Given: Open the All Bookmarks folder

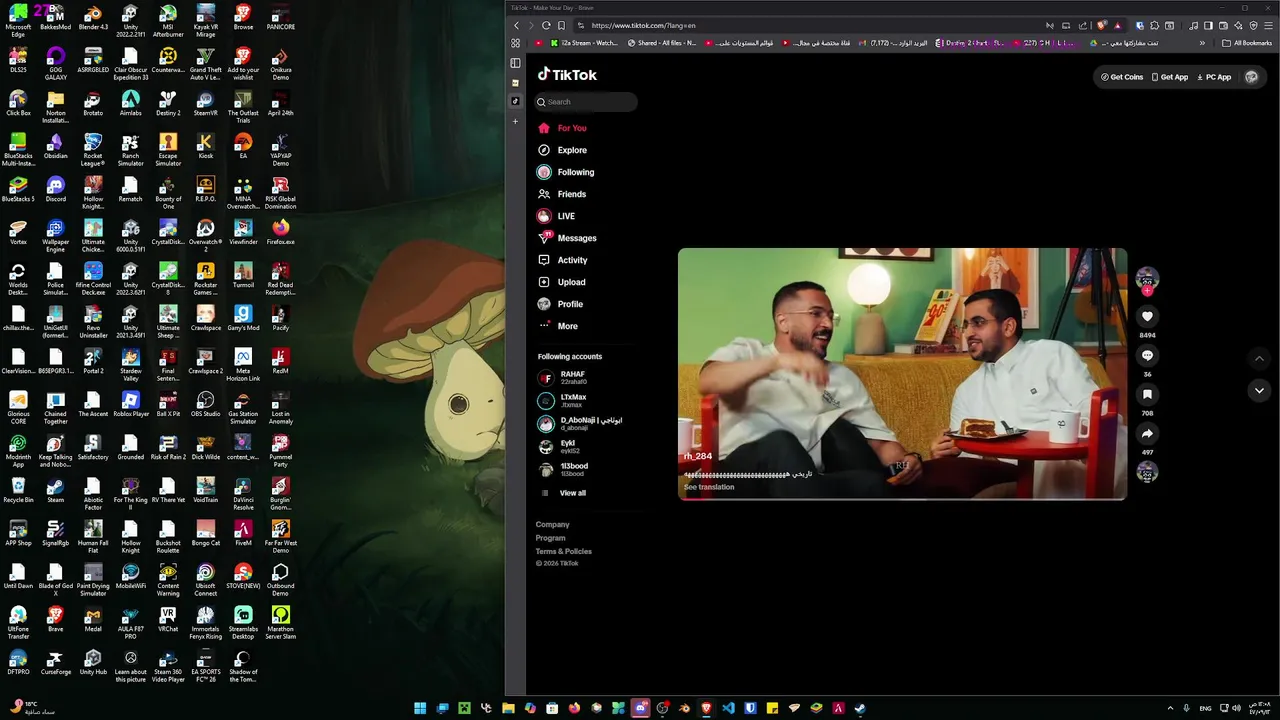Looking at the screenshot, I should coord(1247,43).
